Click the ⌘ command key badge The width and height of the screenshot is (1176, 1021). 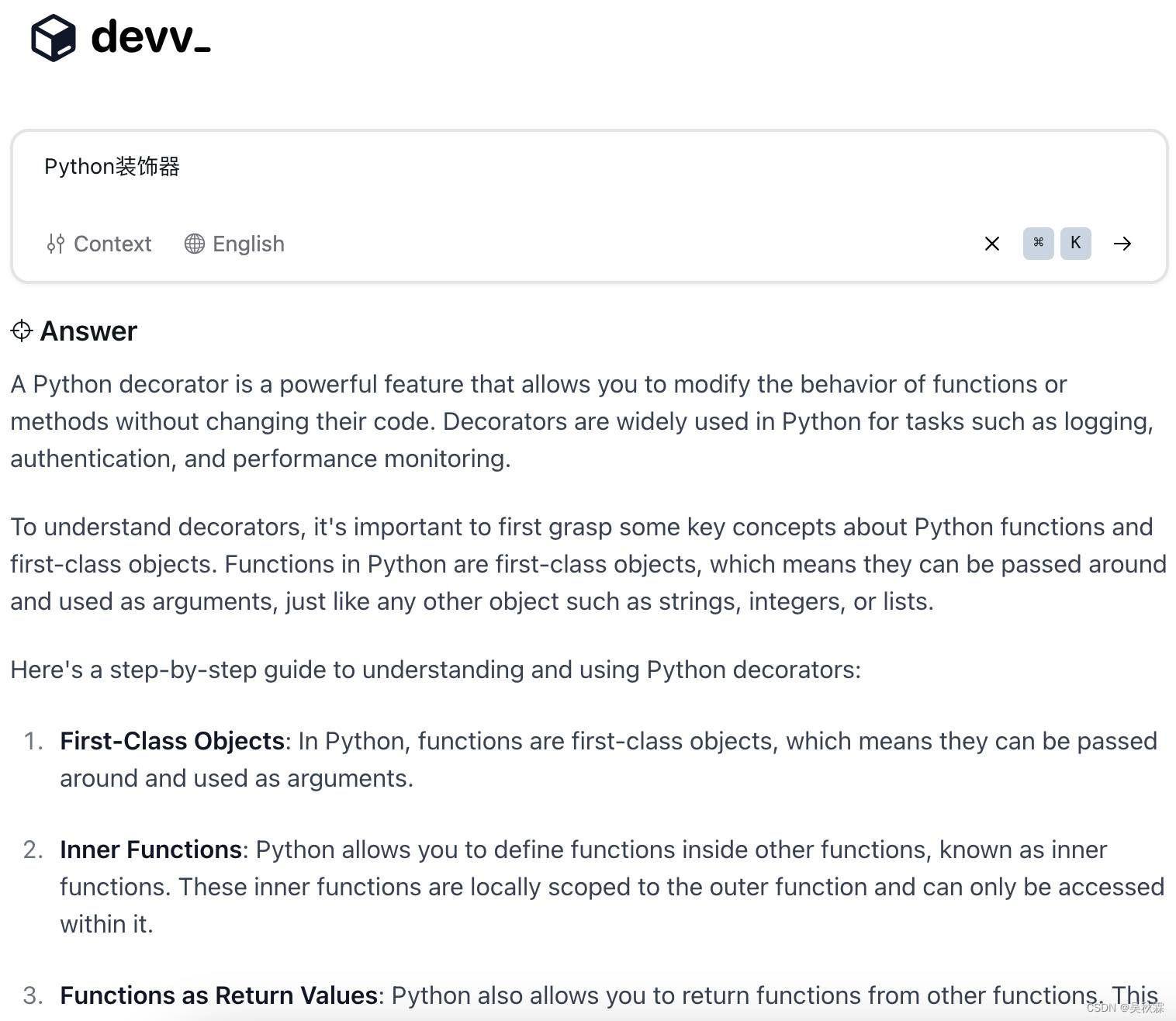tap(1038, 243)
